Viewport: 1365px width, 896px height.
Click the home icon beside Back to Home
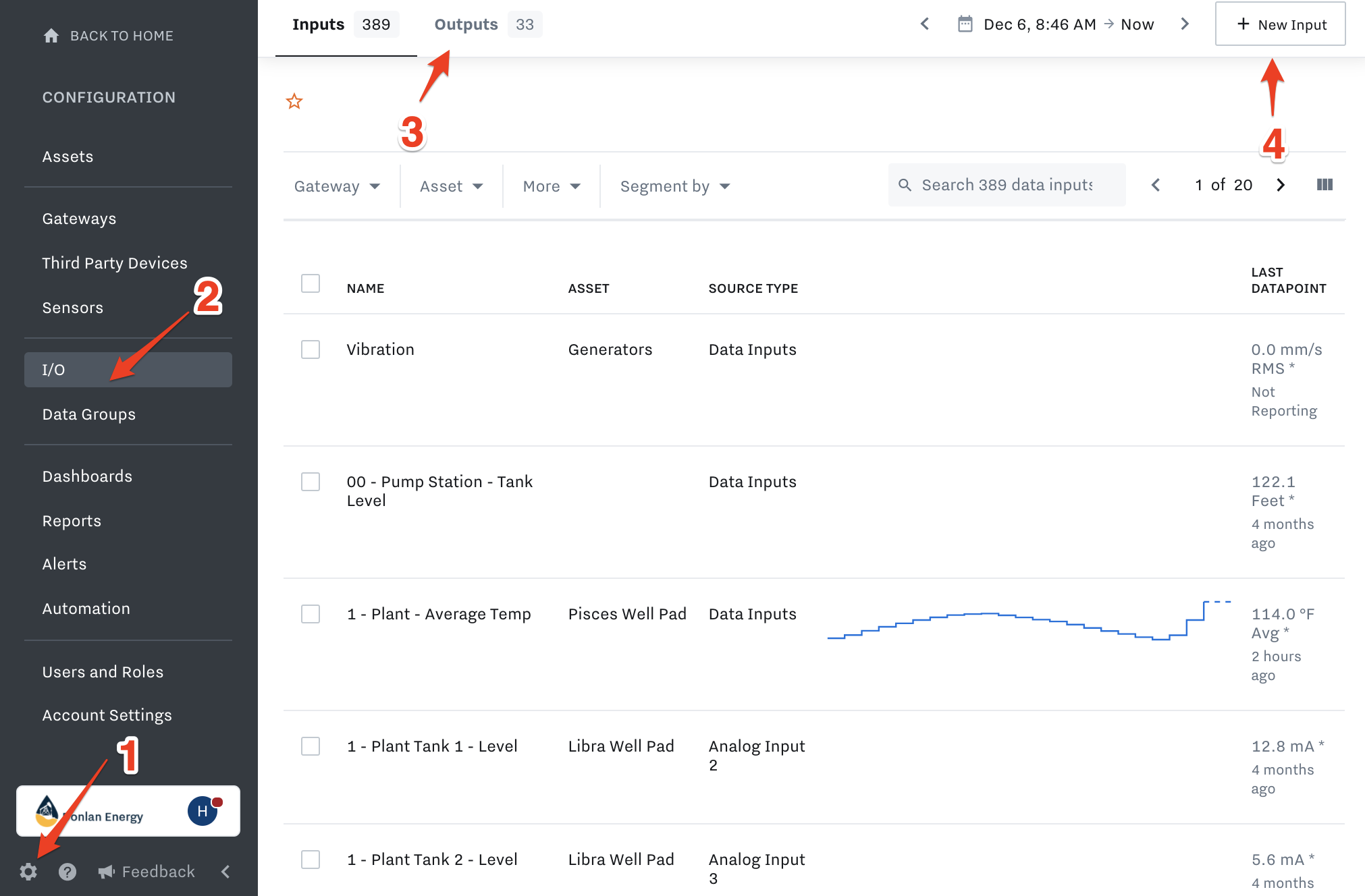pyautogui.click(x=51, y=36)
